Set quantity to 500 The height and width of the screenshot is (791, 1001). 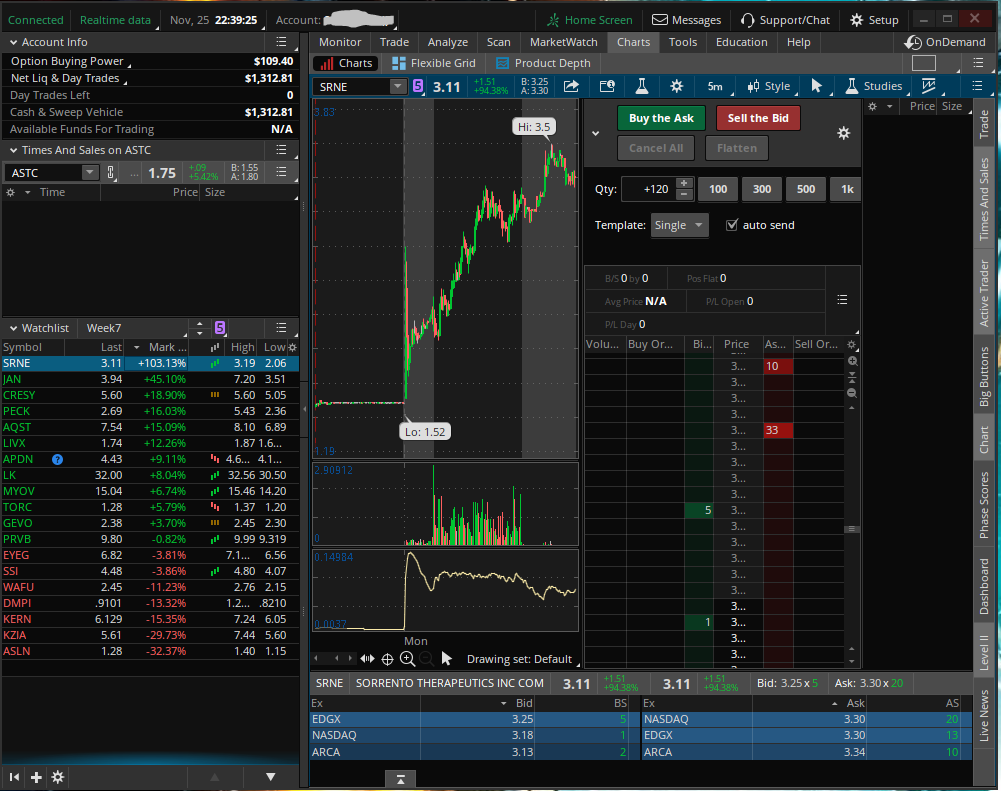coord(806,189)
